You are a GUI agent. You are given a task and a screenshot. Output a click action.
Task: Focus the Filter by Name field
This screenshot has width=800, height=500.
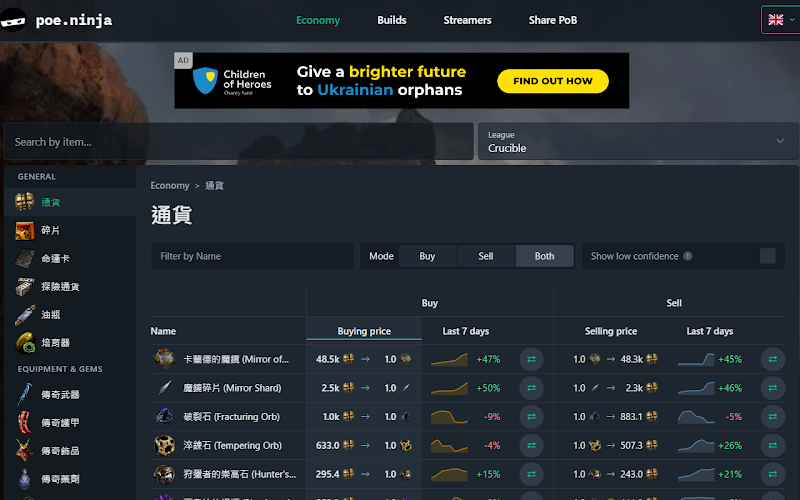(252, 256)
